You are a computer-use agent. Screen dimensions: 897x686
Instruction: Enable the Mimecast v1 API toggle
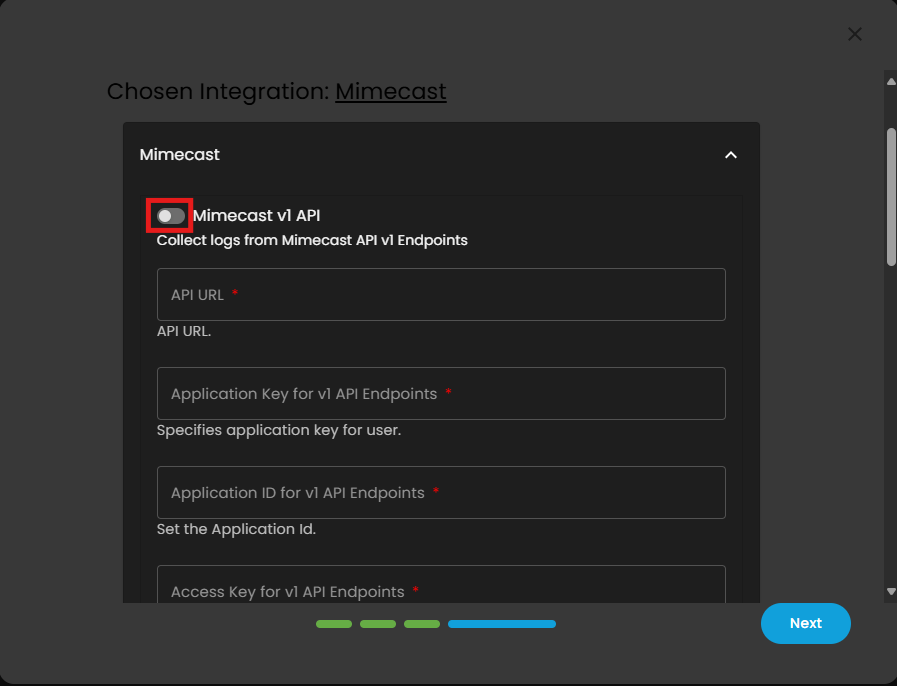pos(171,216)
